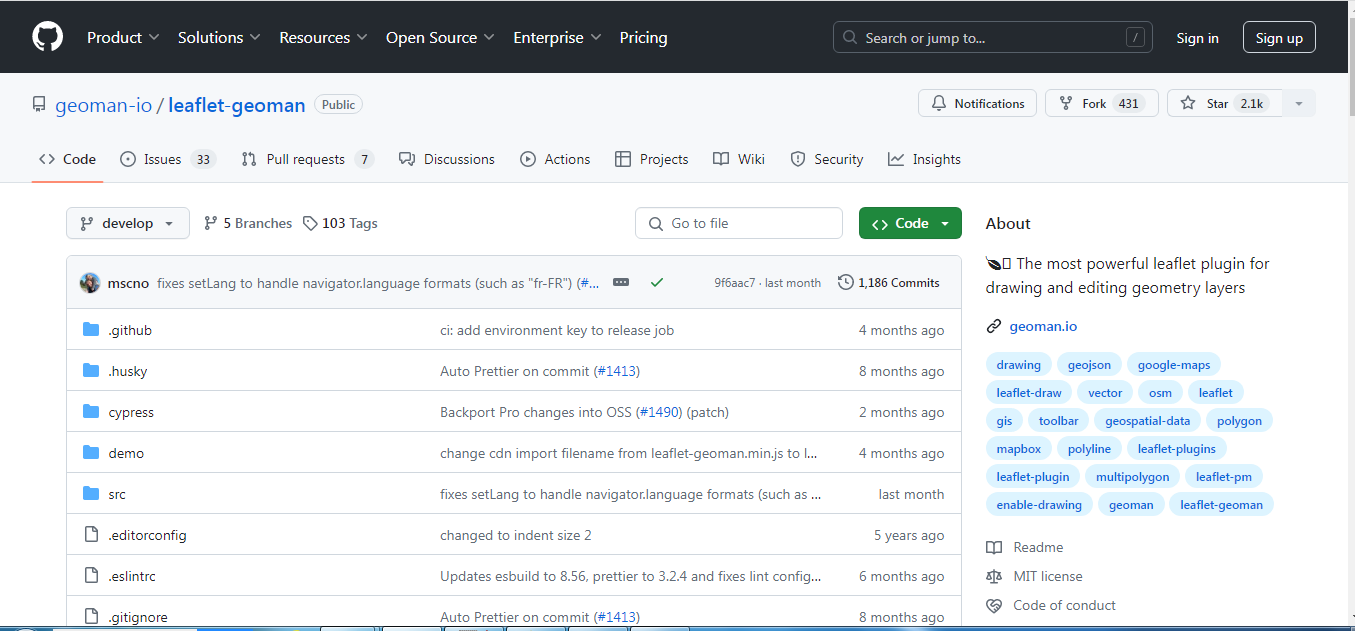Open the Discussions tab
Viewport: 1355px width, 631px height.
pos(446,159)
